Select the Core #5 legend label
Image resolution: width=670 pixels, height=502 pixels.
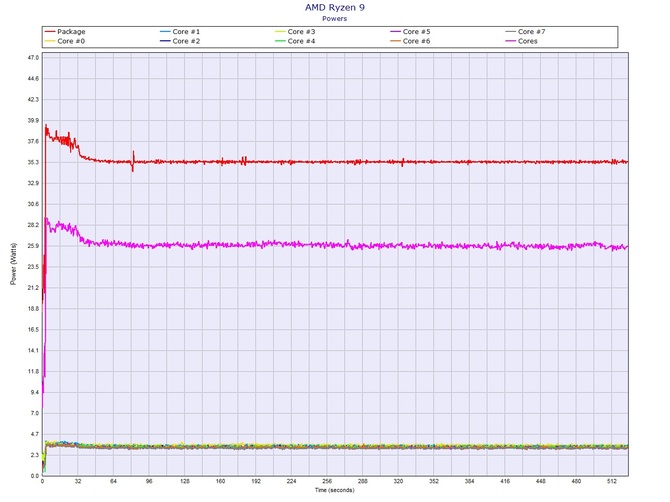click(x=417, y=32)
